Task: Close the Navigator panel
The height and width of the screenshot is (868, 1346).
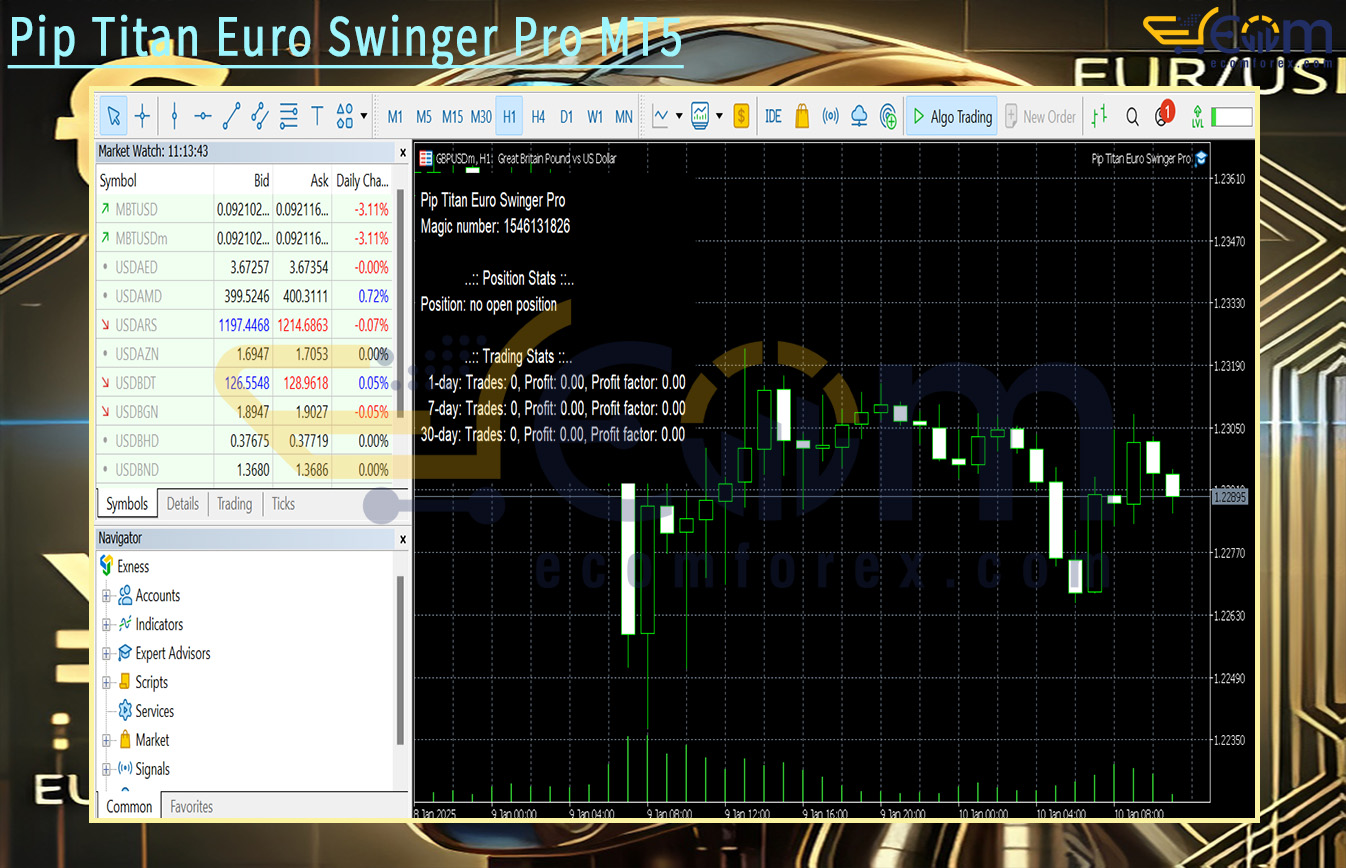Action: 403,539
